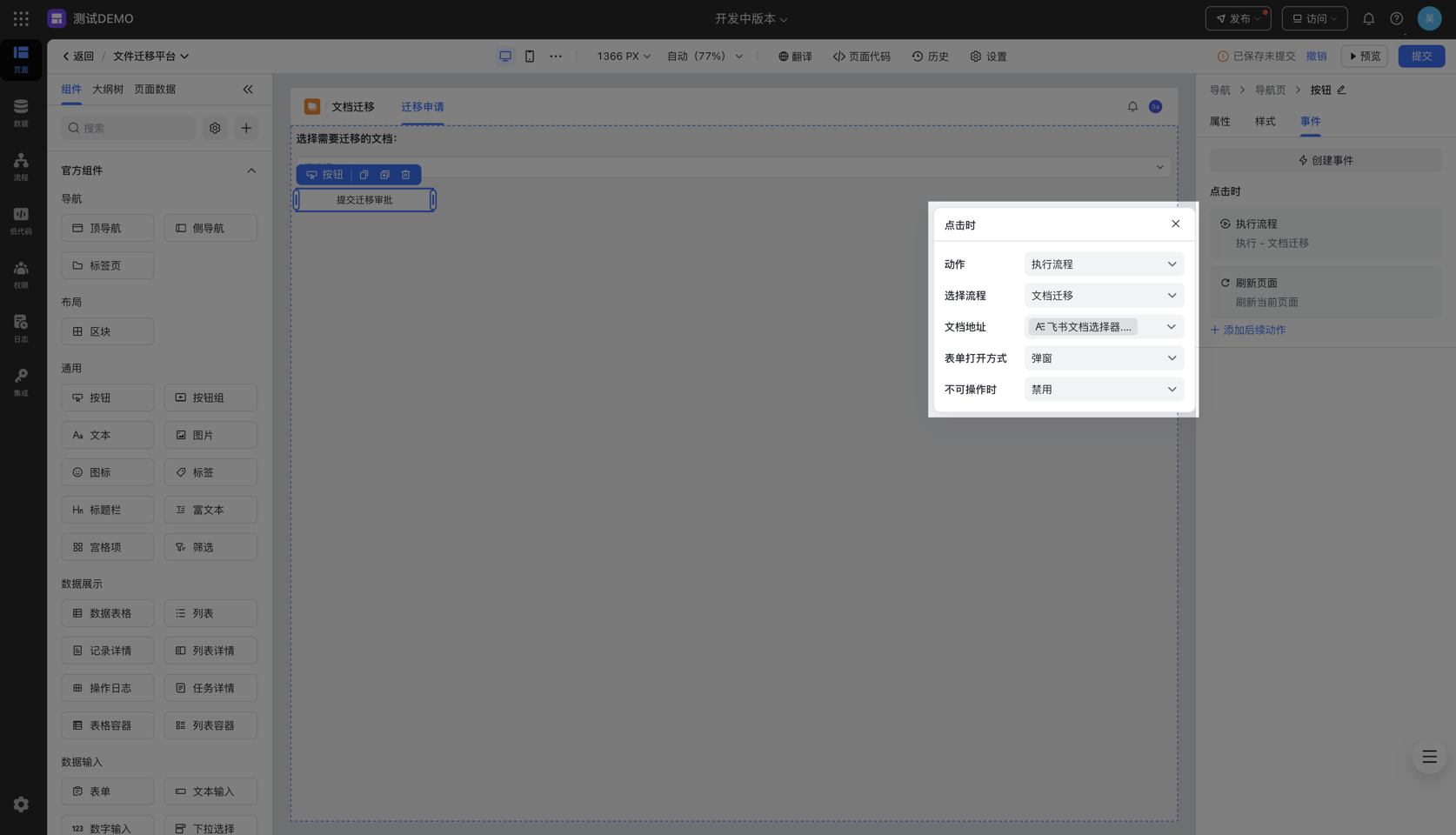Click the 预览 button
Screen dimensions: 1456x835
(x=1364, y=56)
